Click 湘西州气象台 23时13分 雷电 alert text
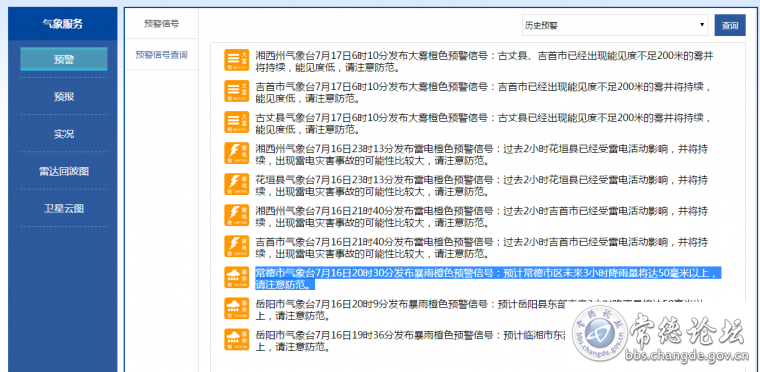The height and width of the screenshot is (372, 760). [482, 155]
